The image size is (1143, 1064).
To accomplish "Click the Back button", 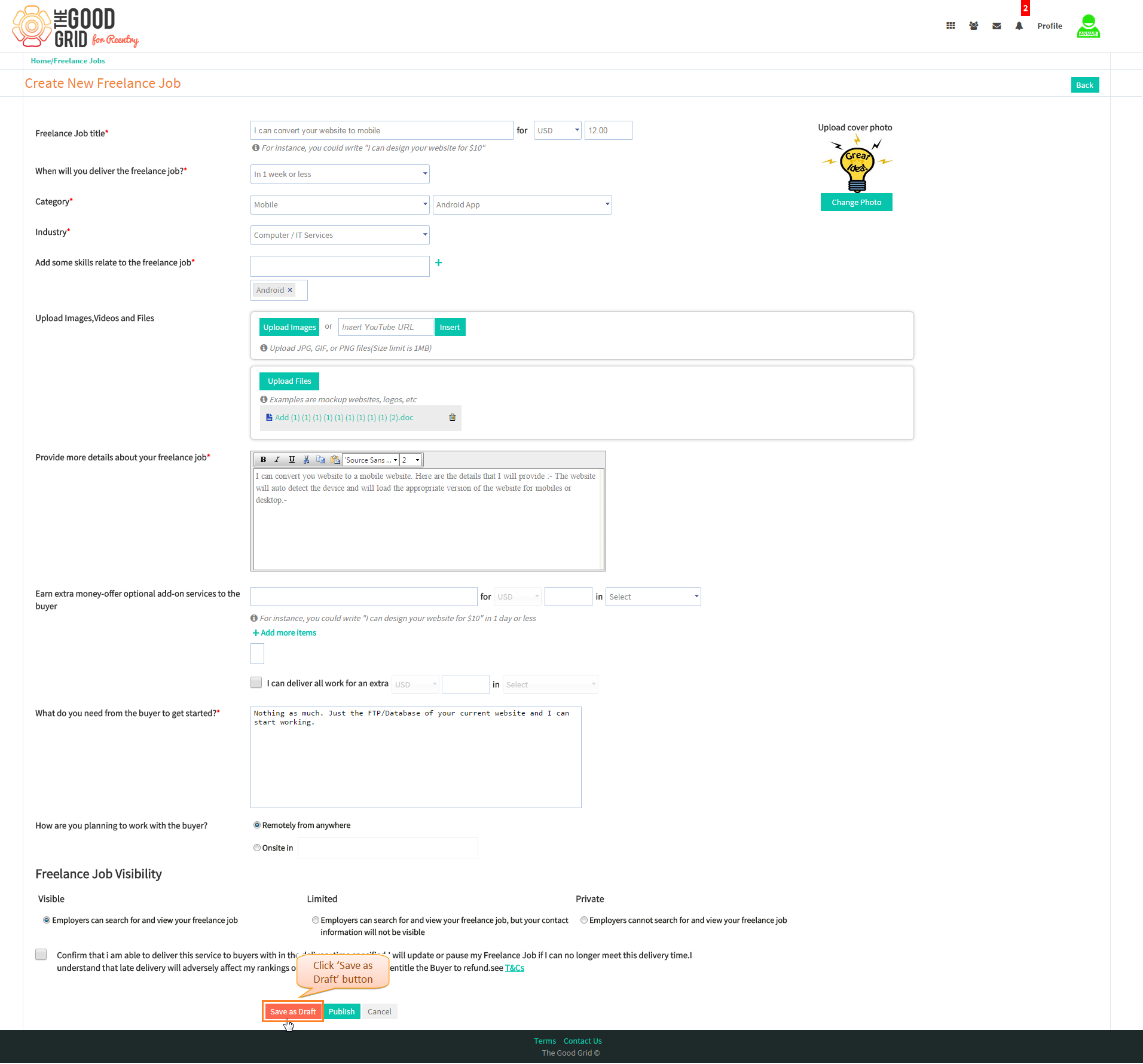I will click(x=1085, y=85).
